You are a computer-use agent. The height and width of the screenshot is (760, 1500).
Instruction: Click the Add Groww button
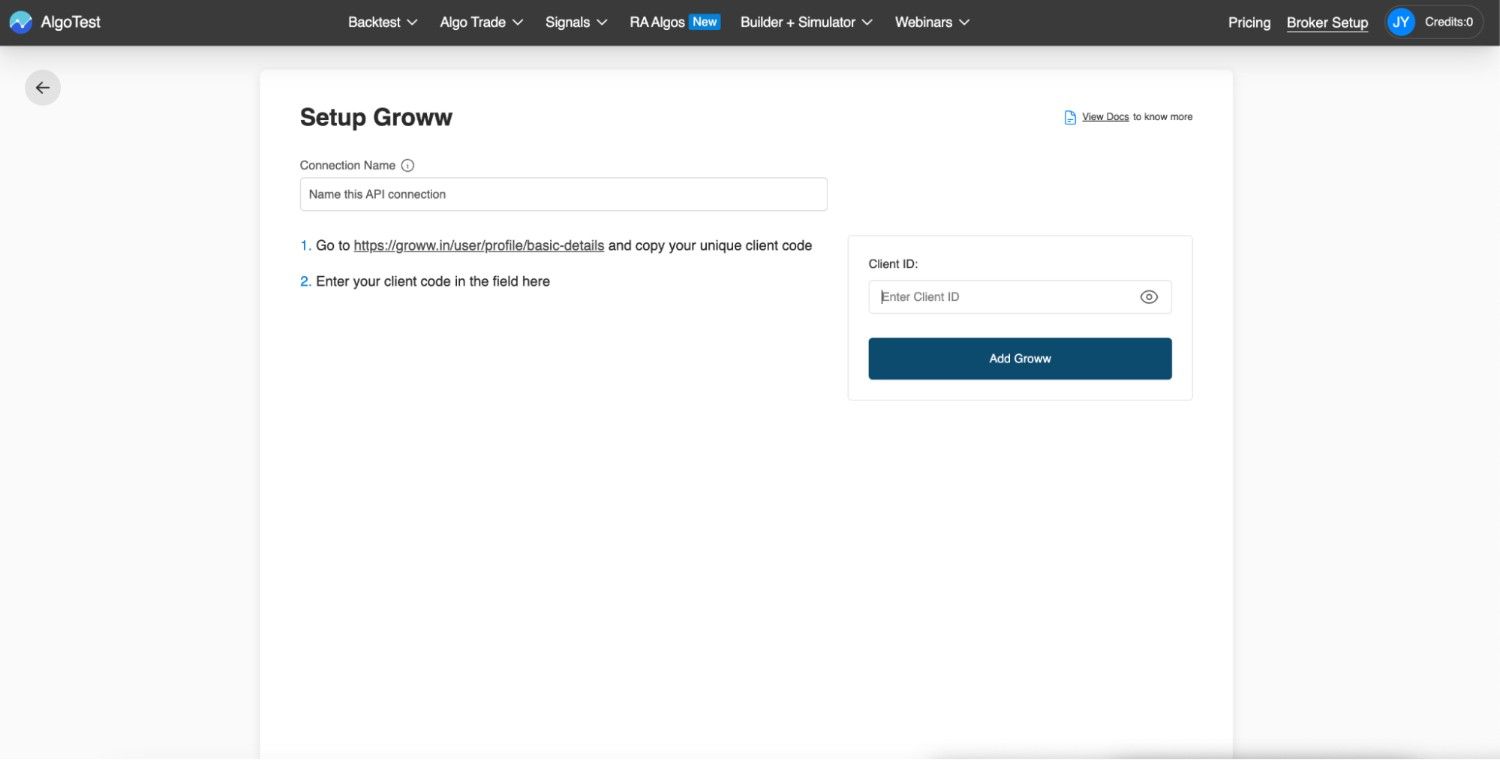click(1020, 359)
